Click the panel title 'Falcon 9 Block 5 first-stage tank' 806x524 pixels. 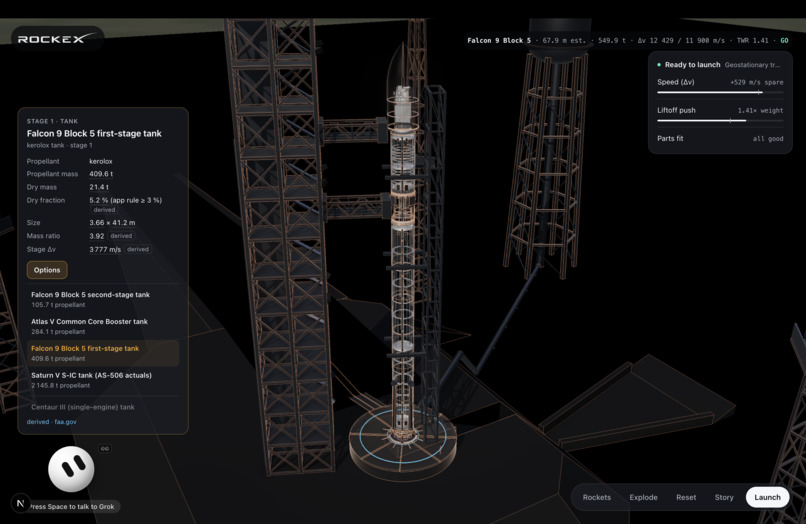[x=94, y=134]
